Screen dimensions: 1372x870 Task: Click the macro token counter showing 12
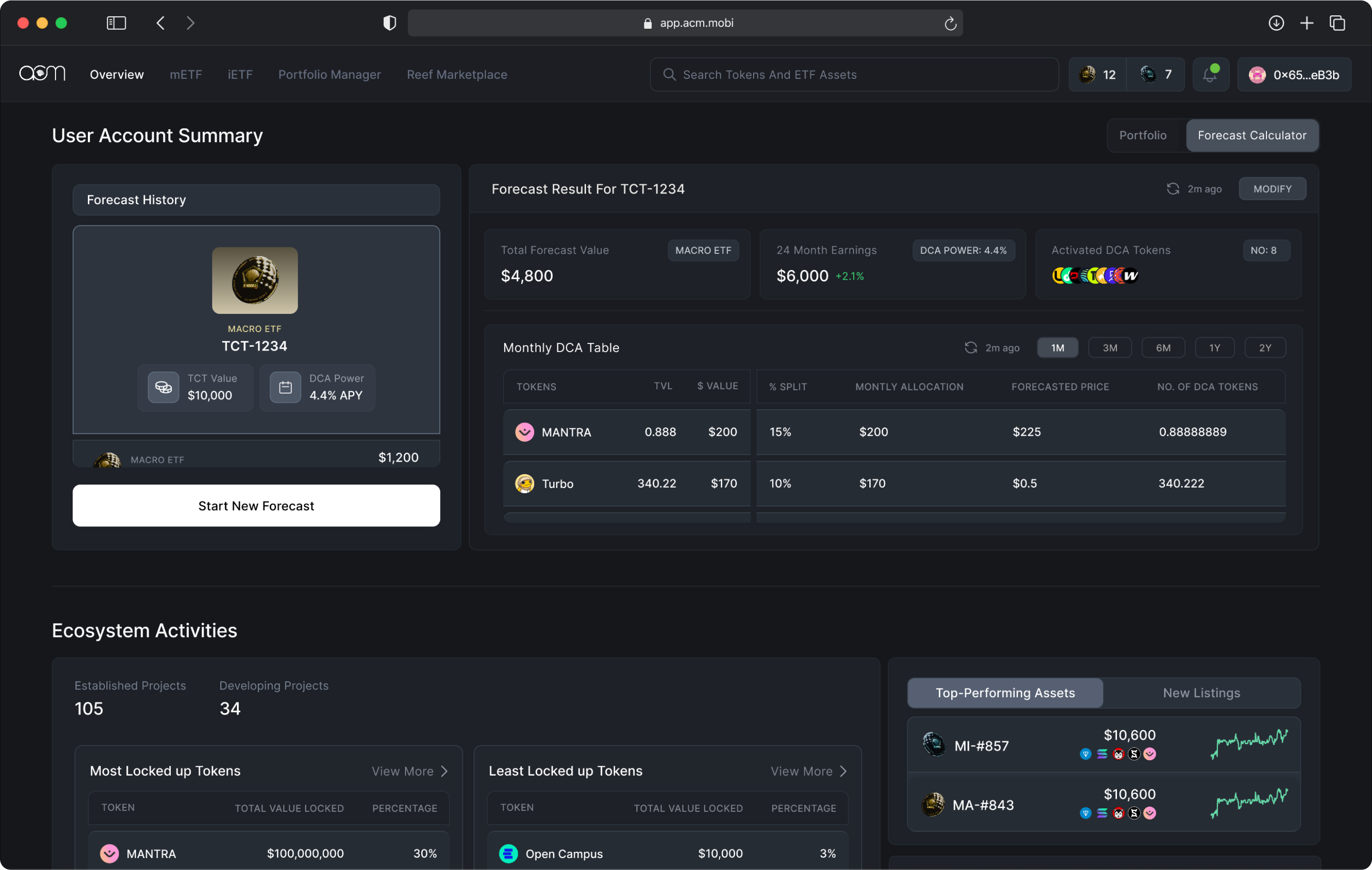[1098, 74]
